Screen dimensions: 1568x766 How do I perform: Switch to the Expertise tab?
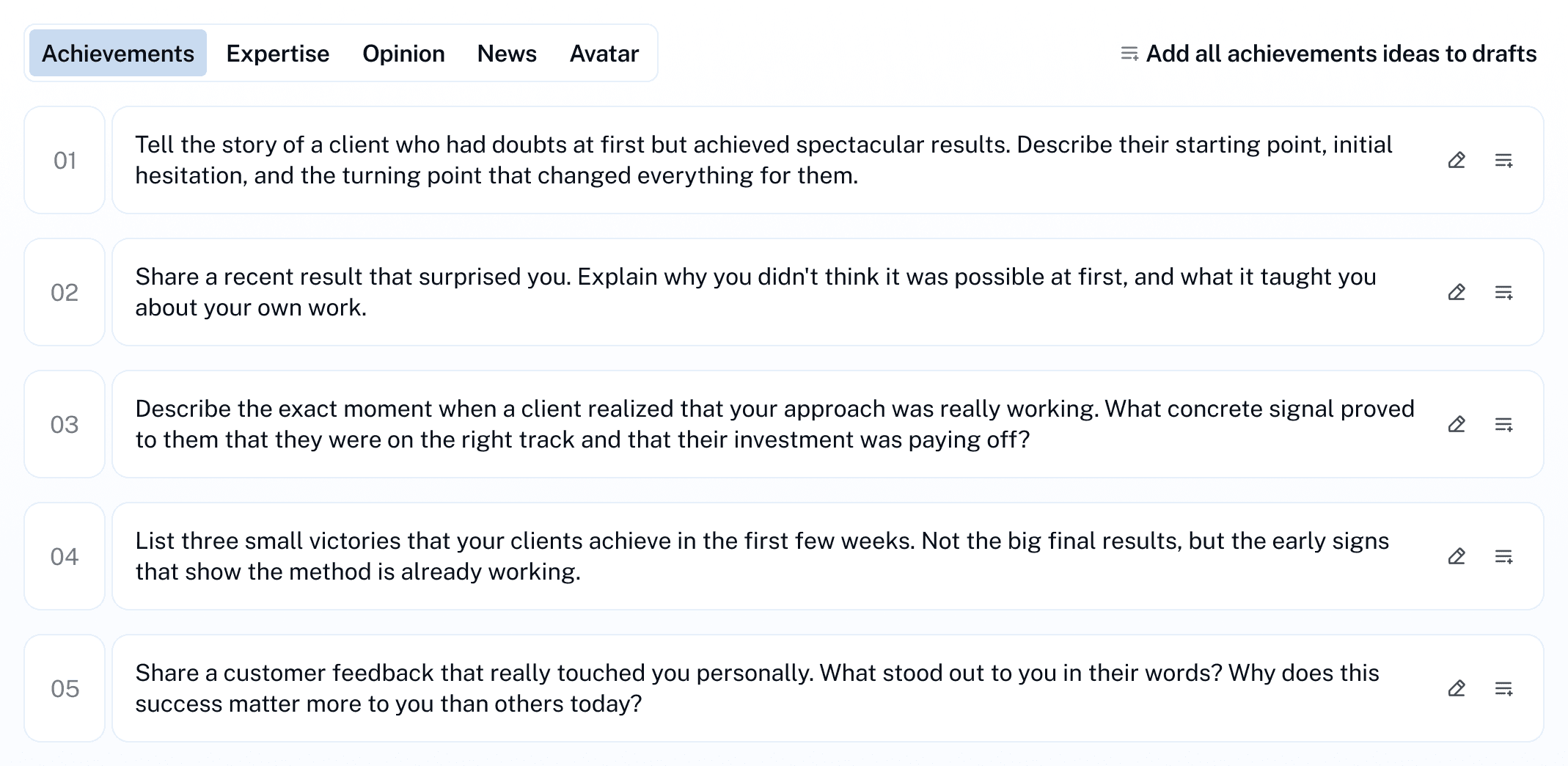(x=277, y=54)
